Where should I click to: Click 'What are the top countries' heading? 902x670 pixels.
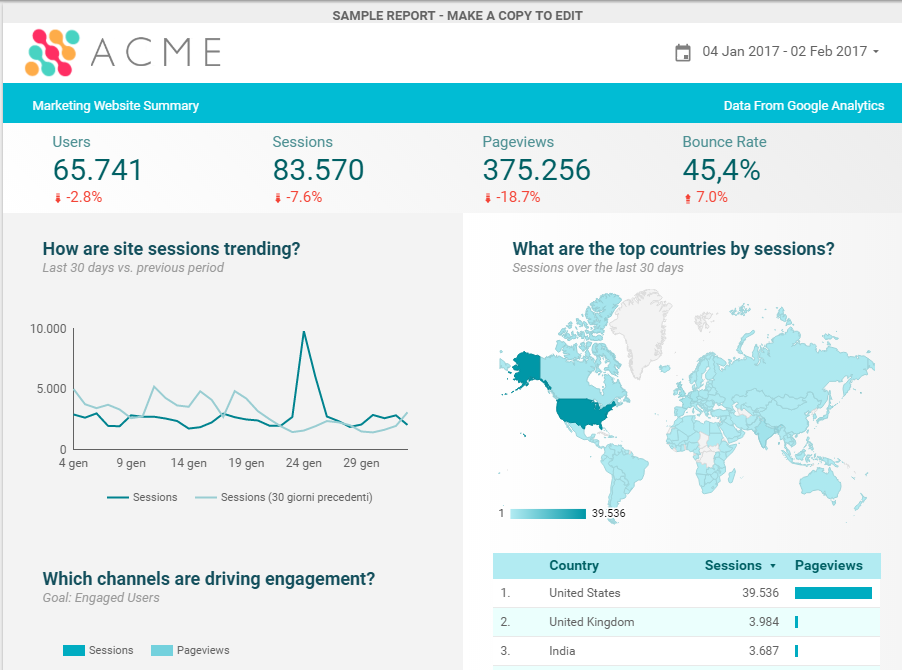coord(673,249)
